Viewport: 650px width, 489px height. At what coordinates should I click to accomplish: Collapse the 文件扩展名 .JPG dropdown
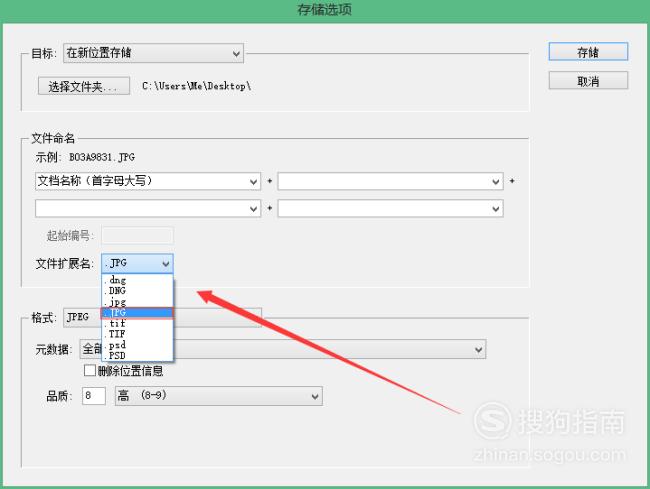point(137,264)
